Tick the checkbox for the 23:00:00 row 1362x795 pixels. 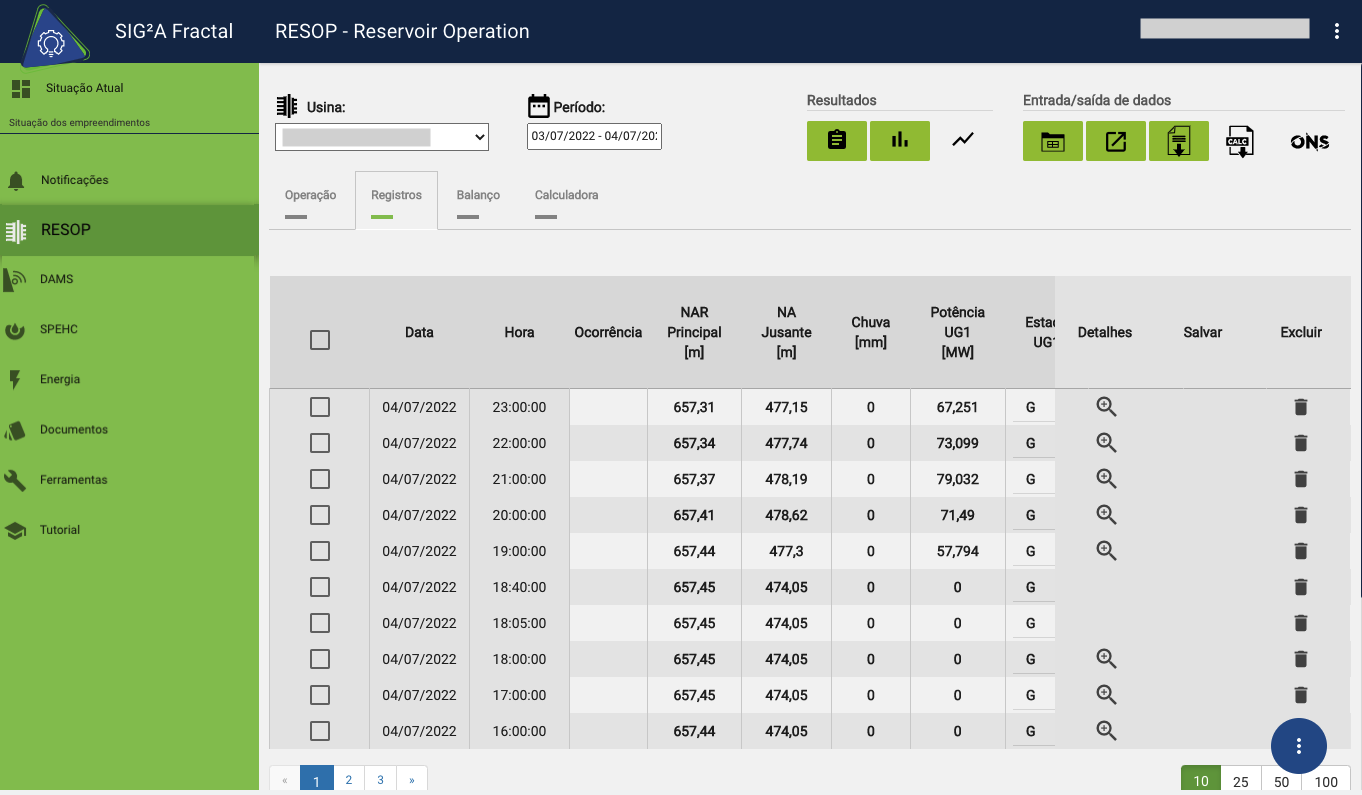pos(320,407)
